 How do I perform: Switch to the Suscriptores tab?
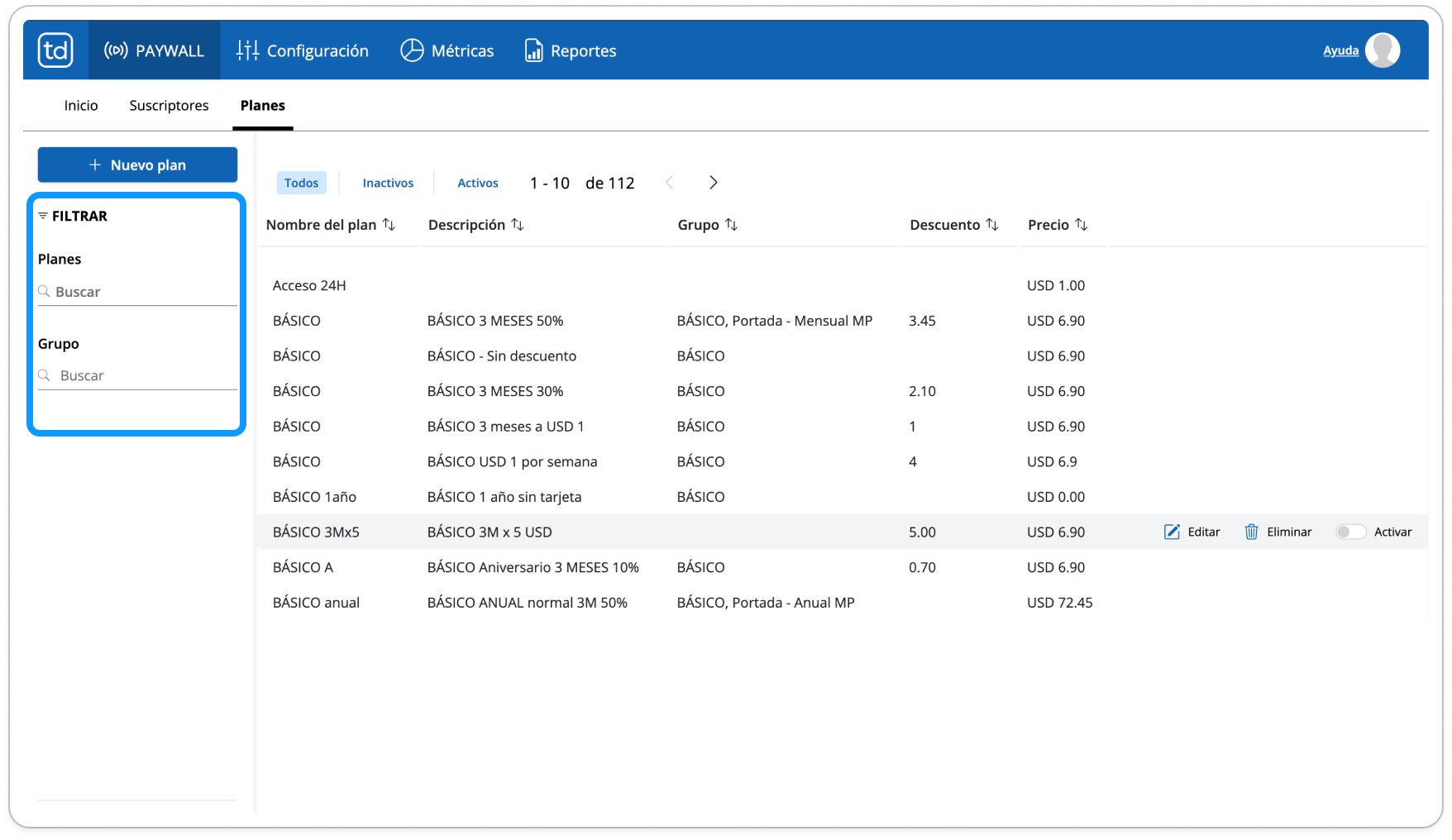(169, 105)
